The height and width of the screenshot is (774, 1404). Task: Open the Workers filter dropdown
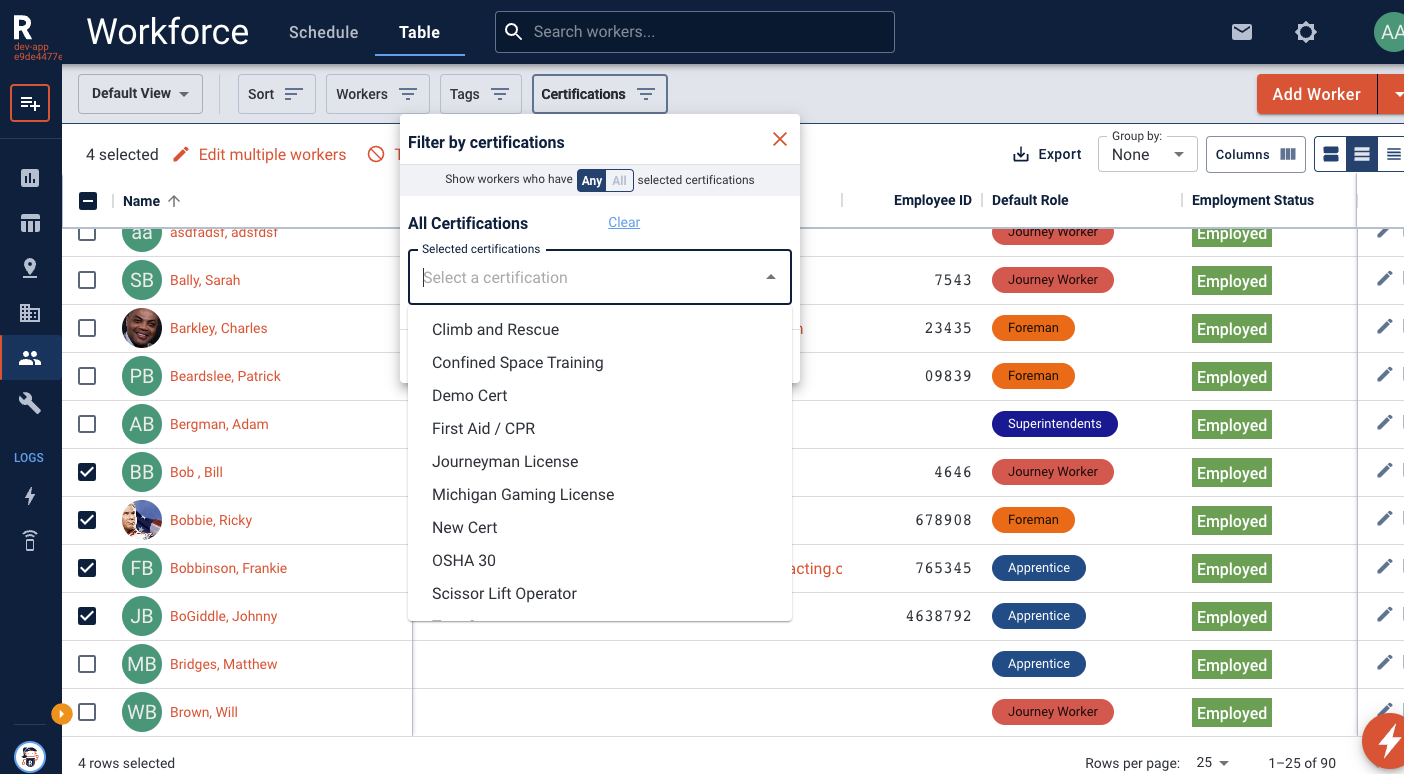click(377, 94)
